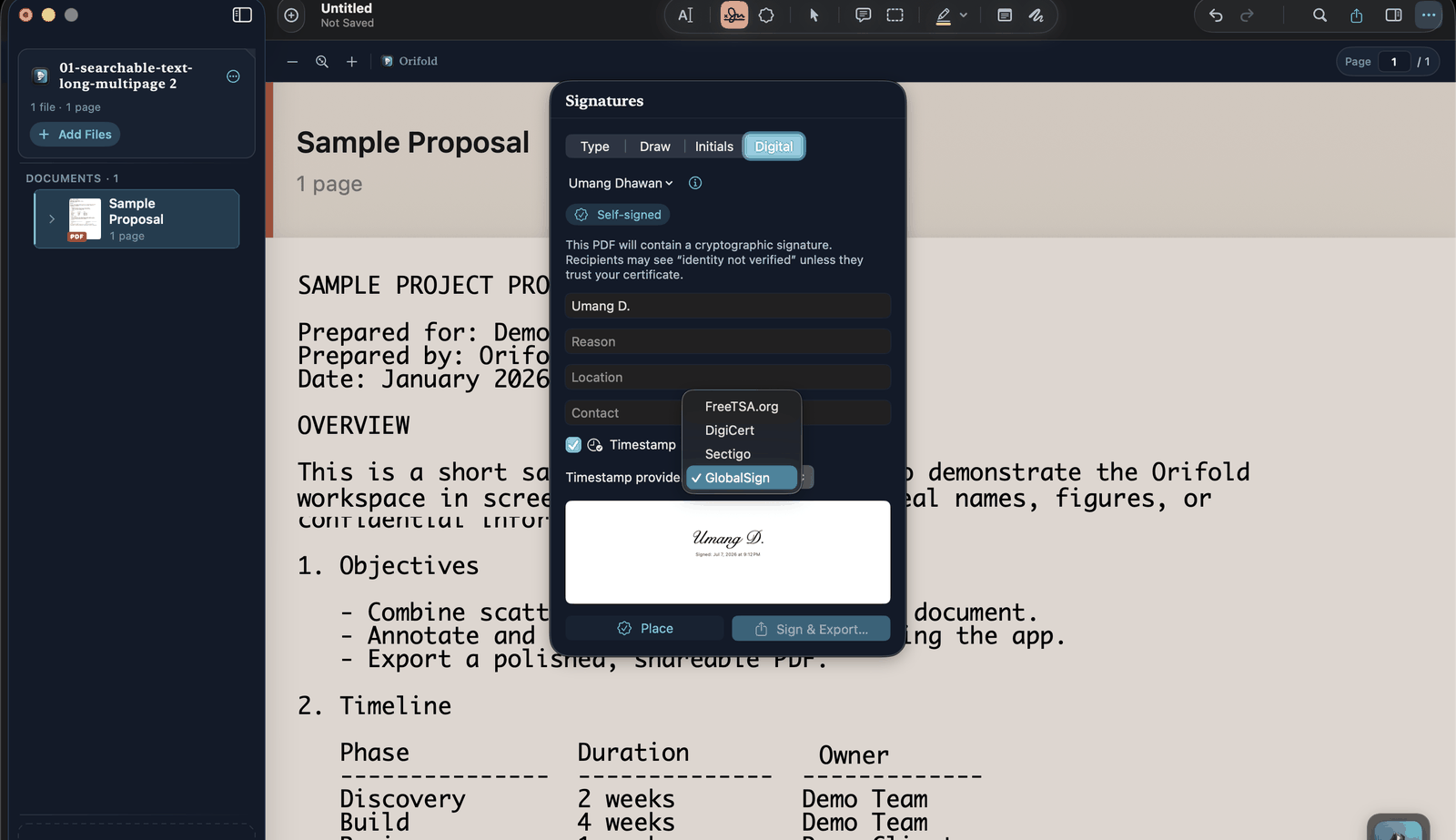Click the Reason input field

(x=728, y=341)
